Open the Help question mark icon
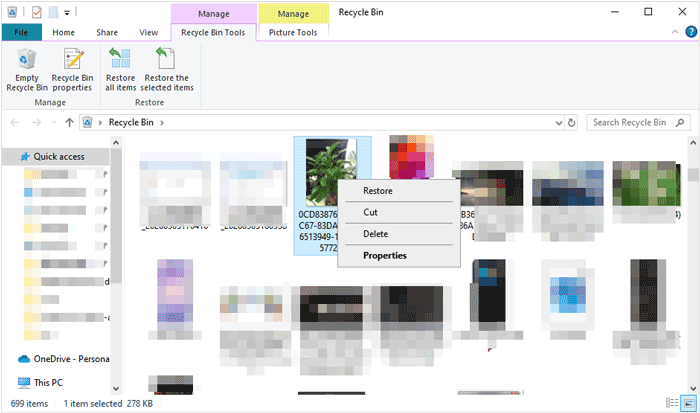 tap(691, 32)
